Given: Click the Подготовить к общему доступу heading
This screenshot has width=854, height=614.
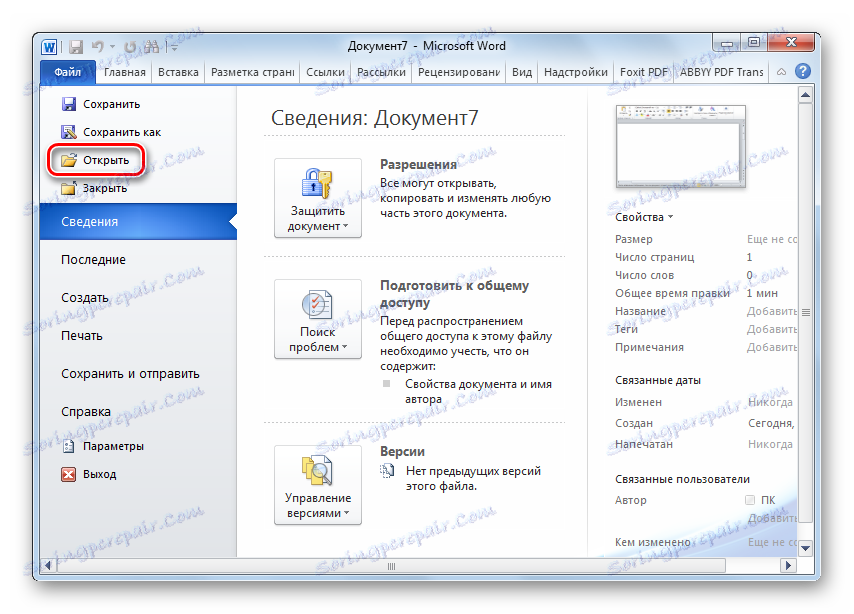Looking at the screenshot, I should [454, 294].
